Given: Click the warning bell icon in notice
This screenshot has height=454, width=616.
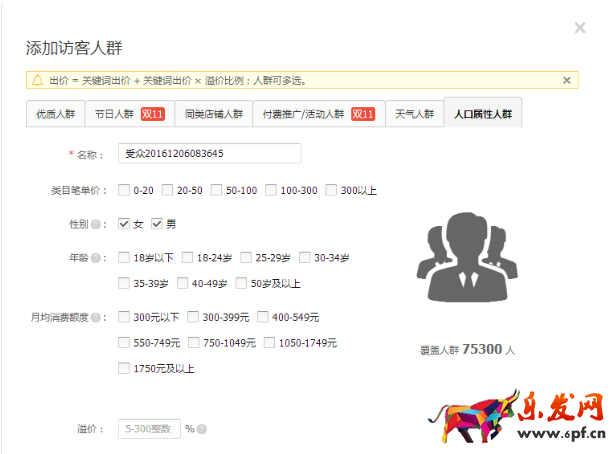Looking at the screenshot, I should (37, 80).
